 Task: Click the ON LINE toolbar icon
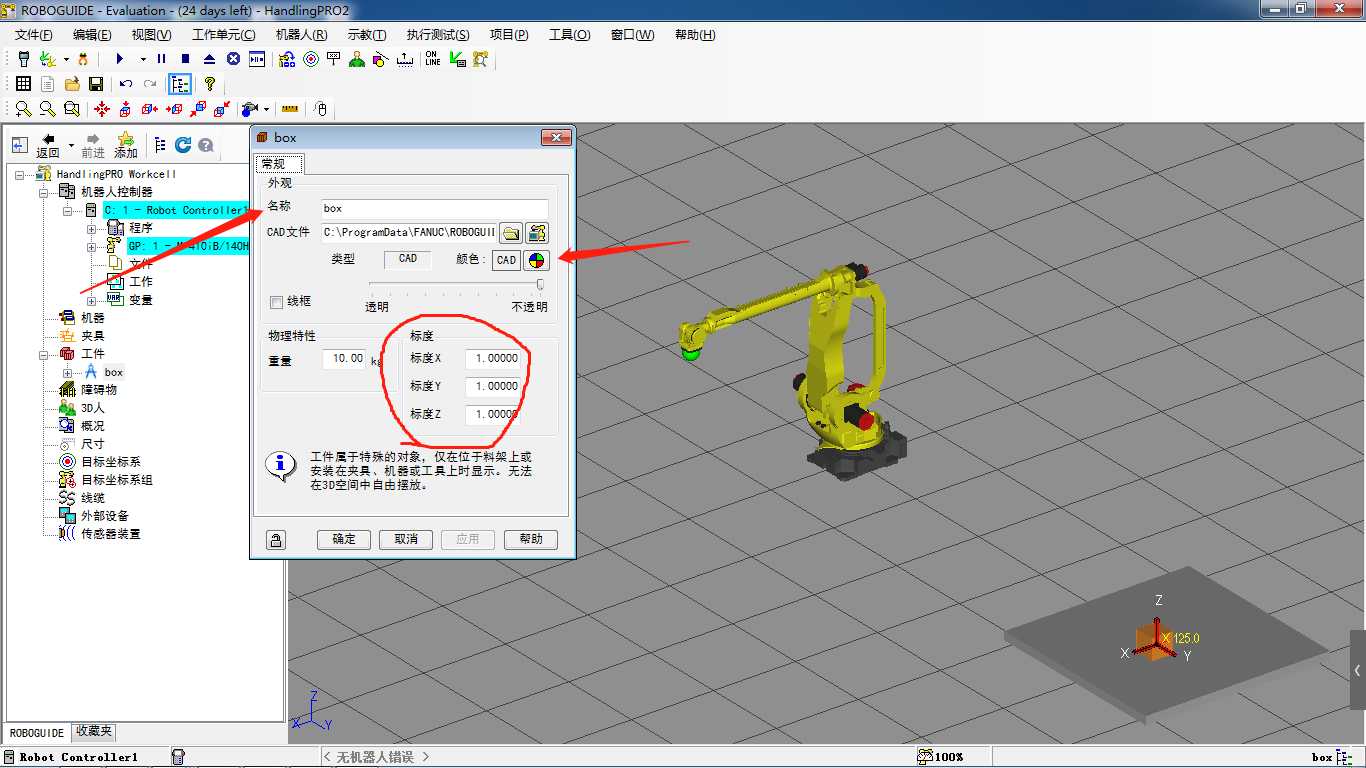click(x=432, y=59)
